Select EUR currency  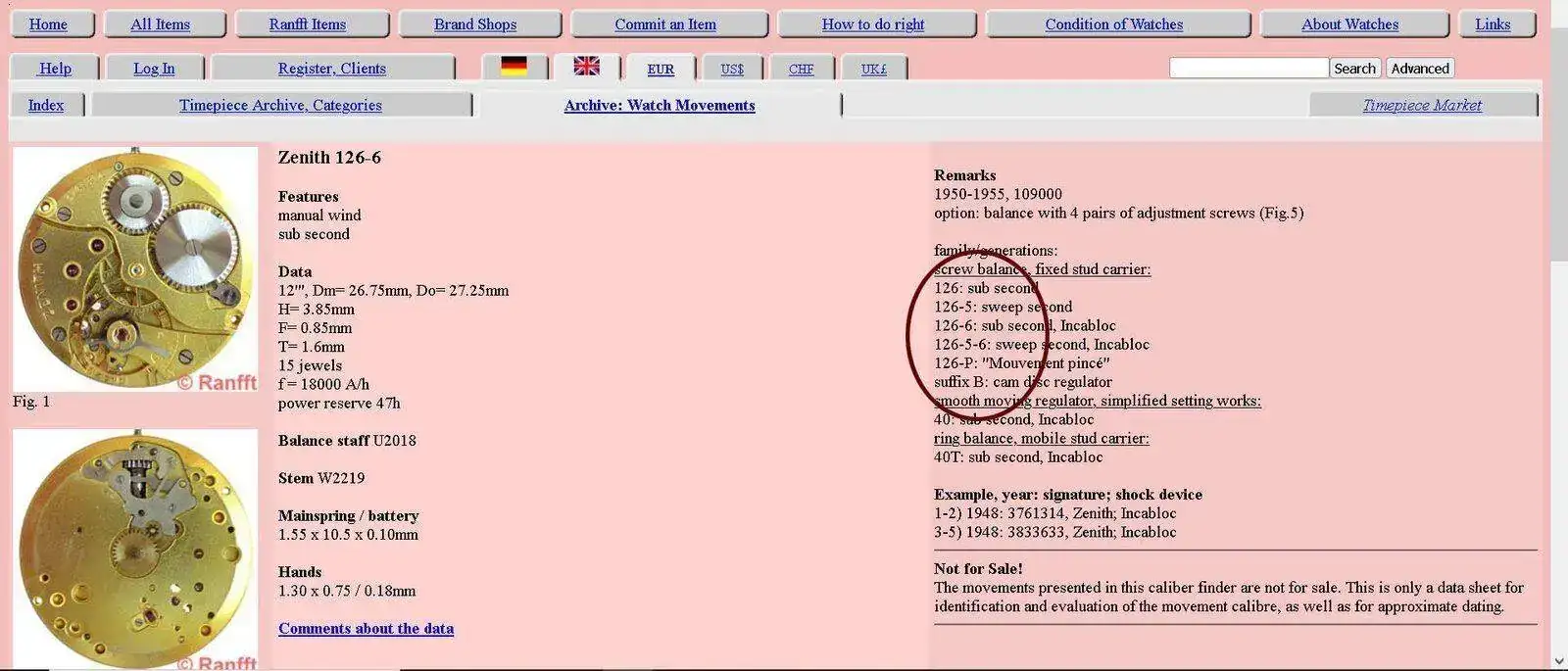(661, 69)
